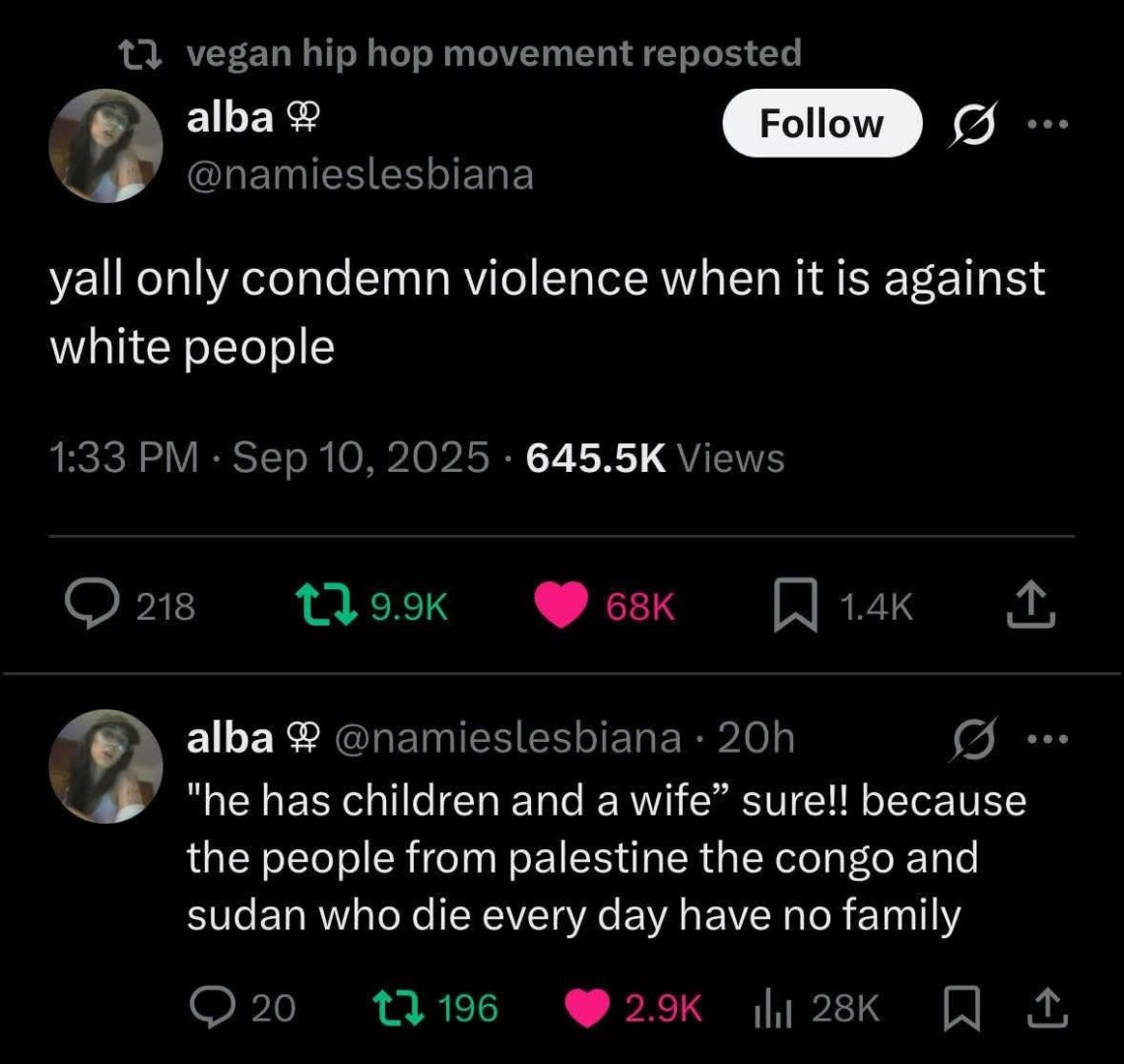
Task: Unlike the main post with 68K likes
Action: click(604, 606)
